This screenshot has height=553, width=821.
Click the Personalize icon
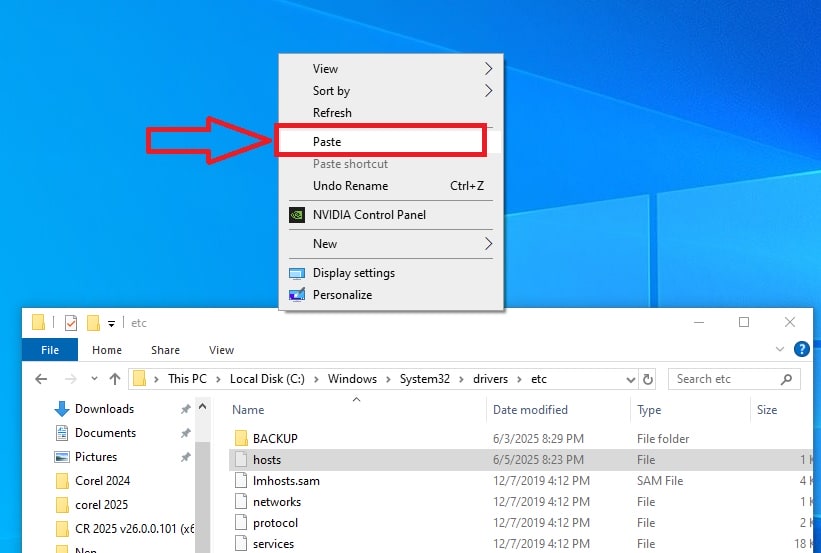[297, 295]
